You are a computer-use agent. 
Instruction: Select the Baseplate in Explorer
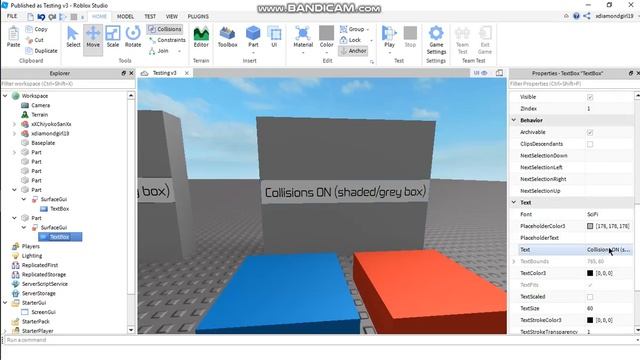[x=43, y=143]
